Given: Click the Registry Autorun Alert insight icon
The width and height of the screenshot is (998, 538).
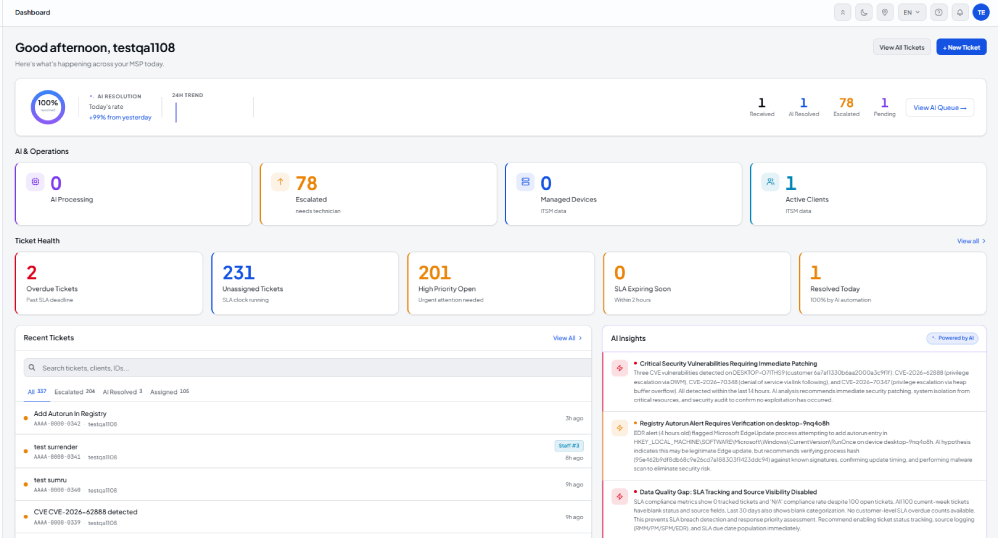Looking at the screenshot, I should coord(619,428).
